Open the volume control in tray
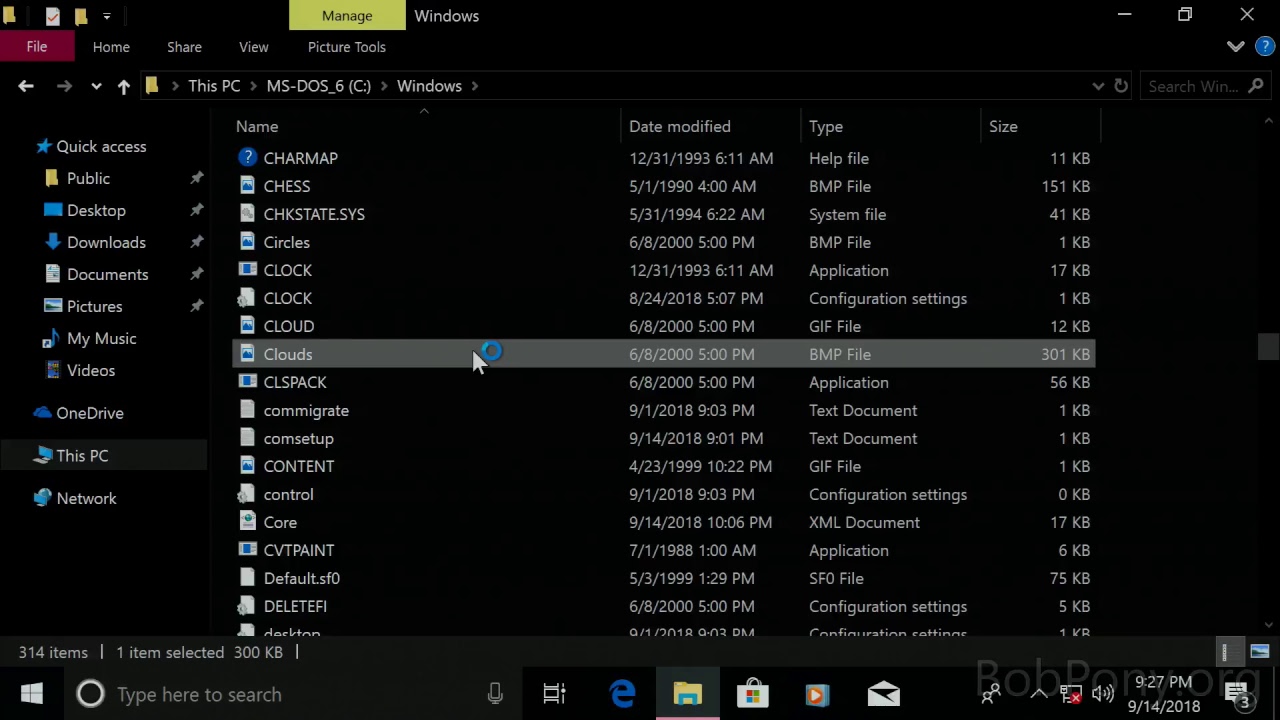The image size is (1280, 720). 1103,694
